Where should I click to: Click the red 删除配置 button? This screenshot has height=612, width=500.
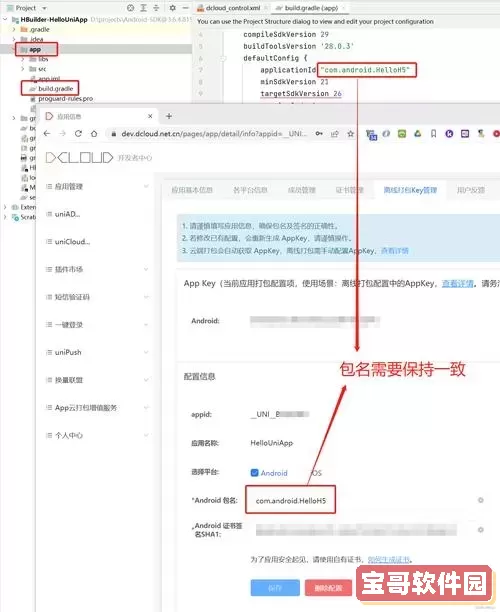[328, 587]
